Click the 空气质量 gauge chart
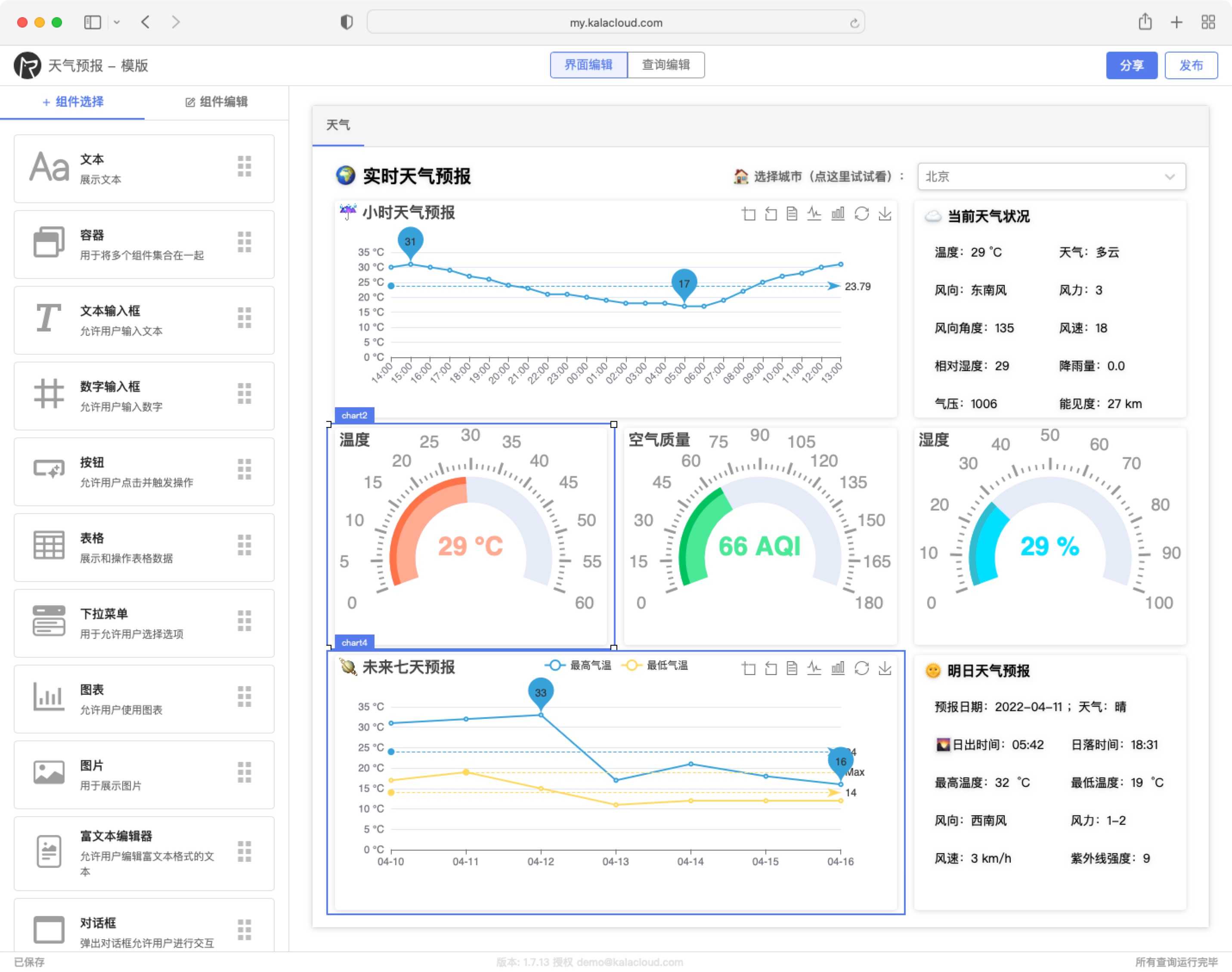The height and width of the screenshot is (972, 1232). pyautogui.click(x=760, y=536)
